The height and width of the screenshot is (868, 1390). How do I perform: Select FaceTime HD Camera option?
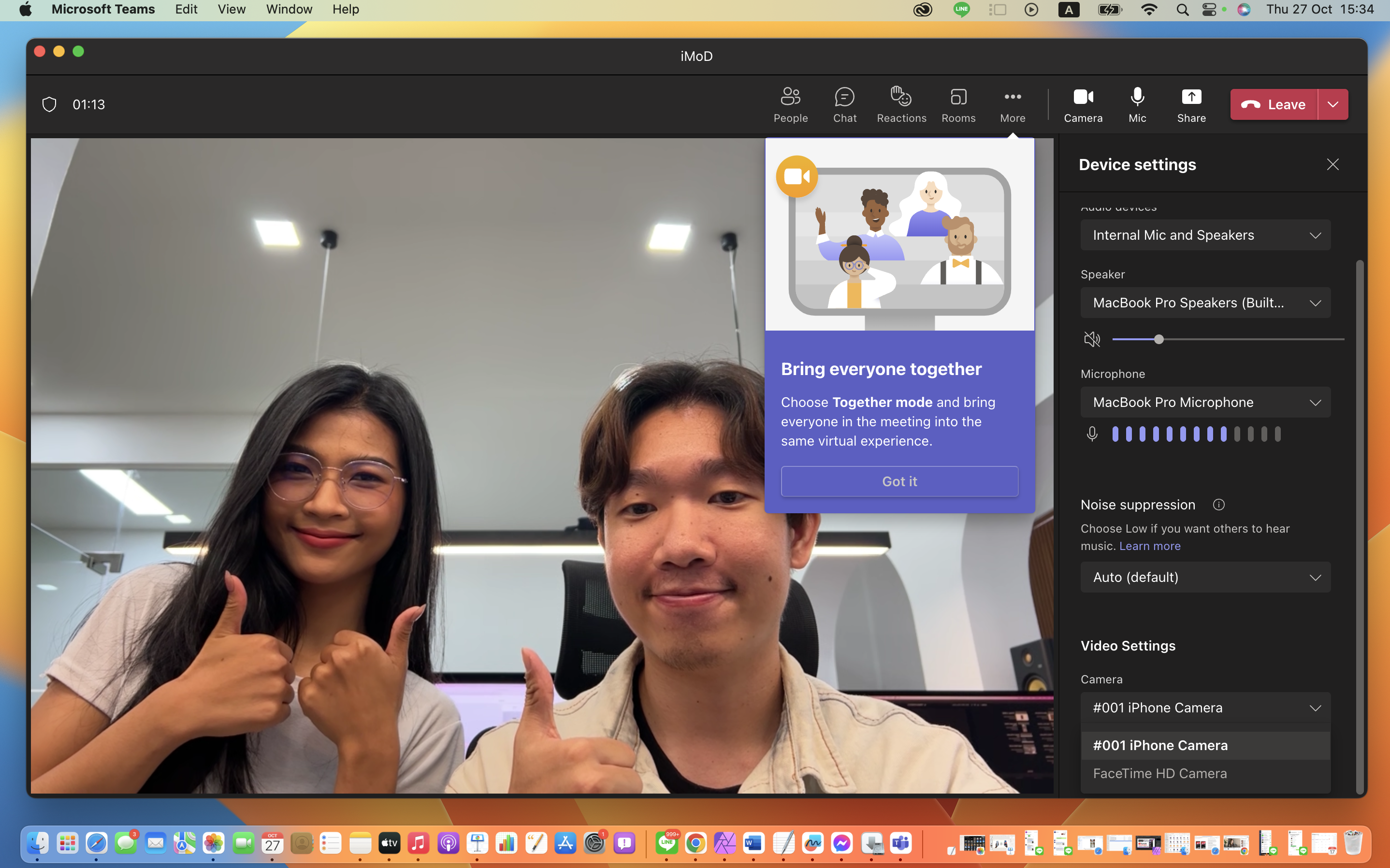click(x=1159, y=773)
